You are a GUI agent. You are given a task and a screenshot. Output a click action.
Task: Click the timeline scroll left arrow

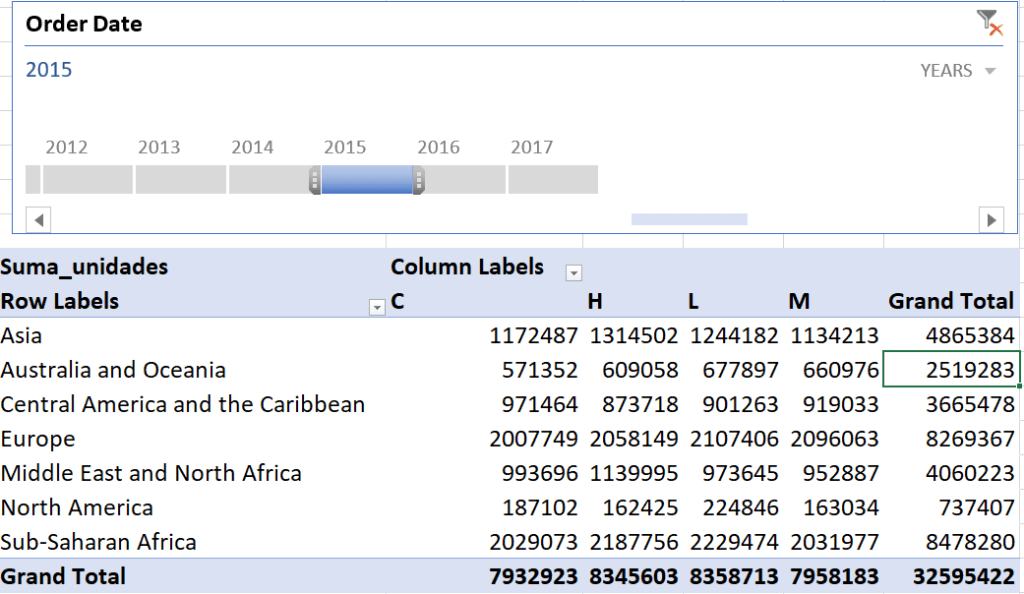(x=39, y=220)
